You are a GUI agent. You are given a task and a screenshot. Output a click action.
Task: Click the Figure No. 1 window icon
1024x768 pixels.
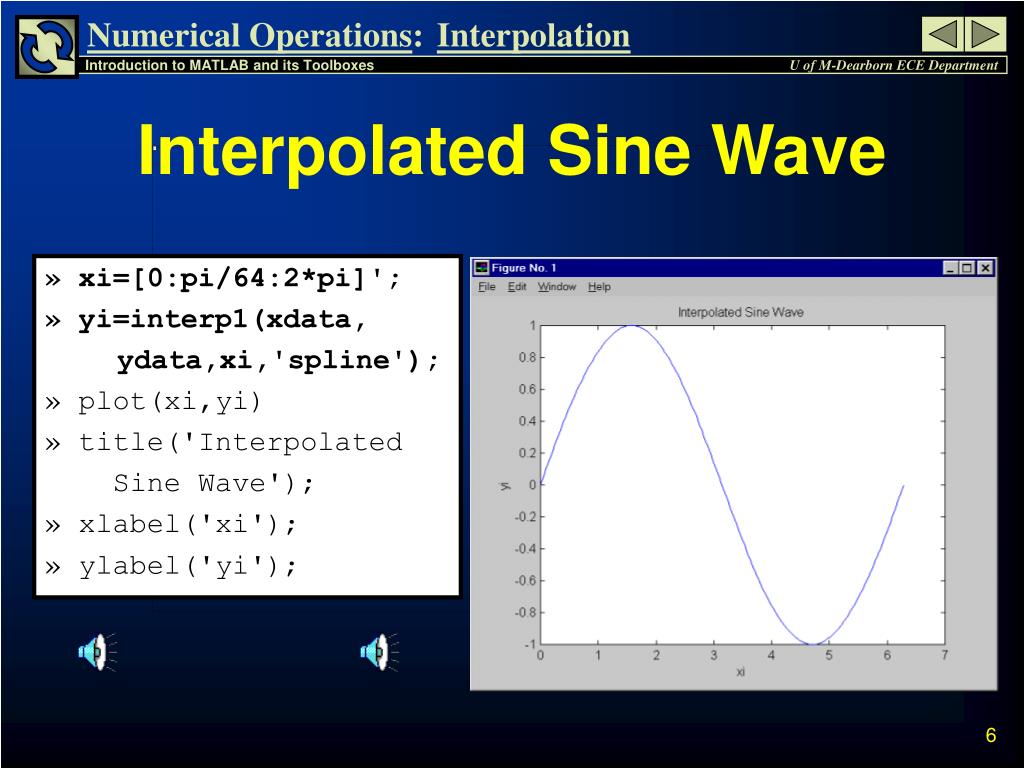point(482,268)
